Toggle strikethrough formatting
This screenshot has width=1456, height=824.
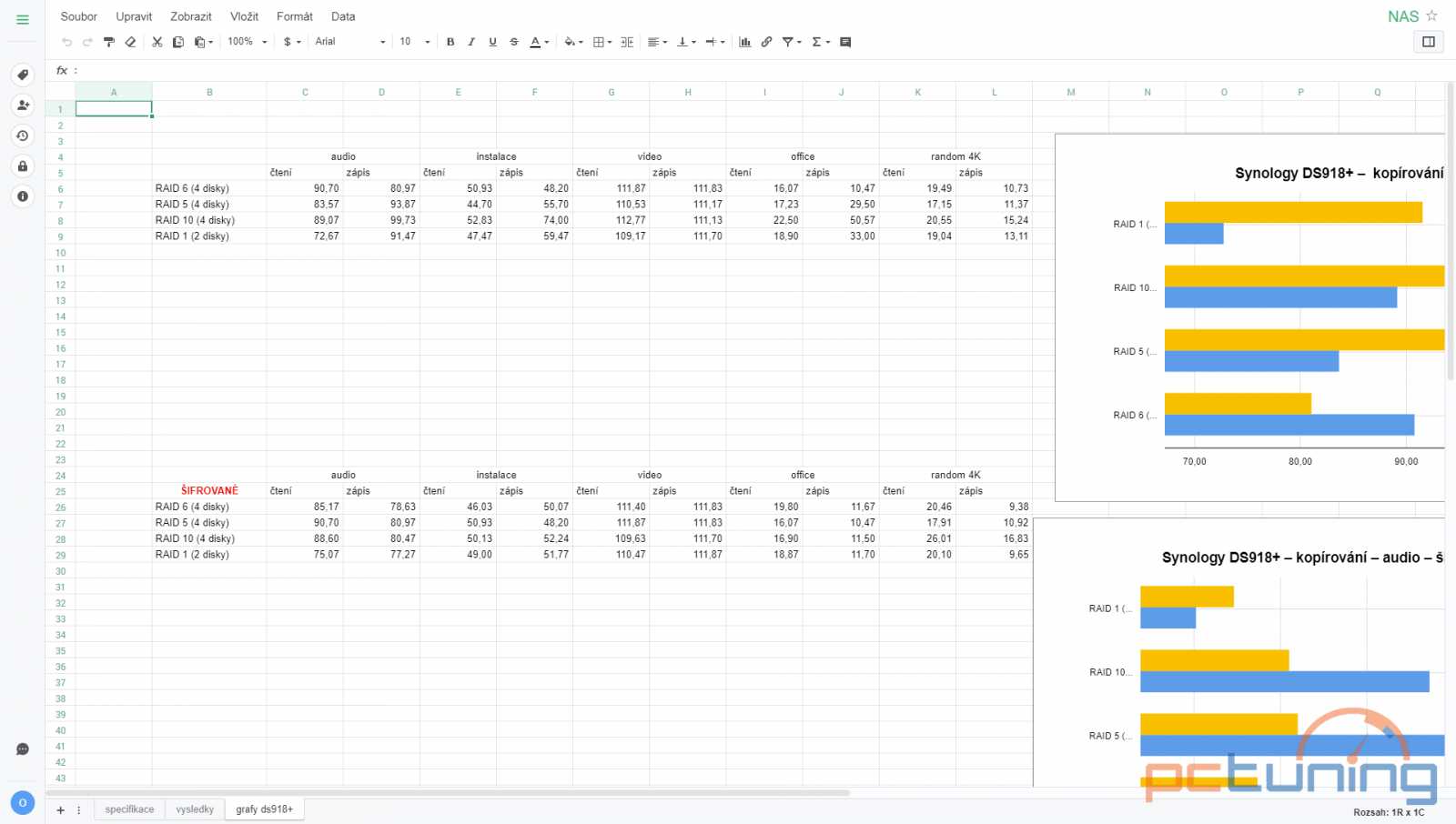tap(514, 42)
